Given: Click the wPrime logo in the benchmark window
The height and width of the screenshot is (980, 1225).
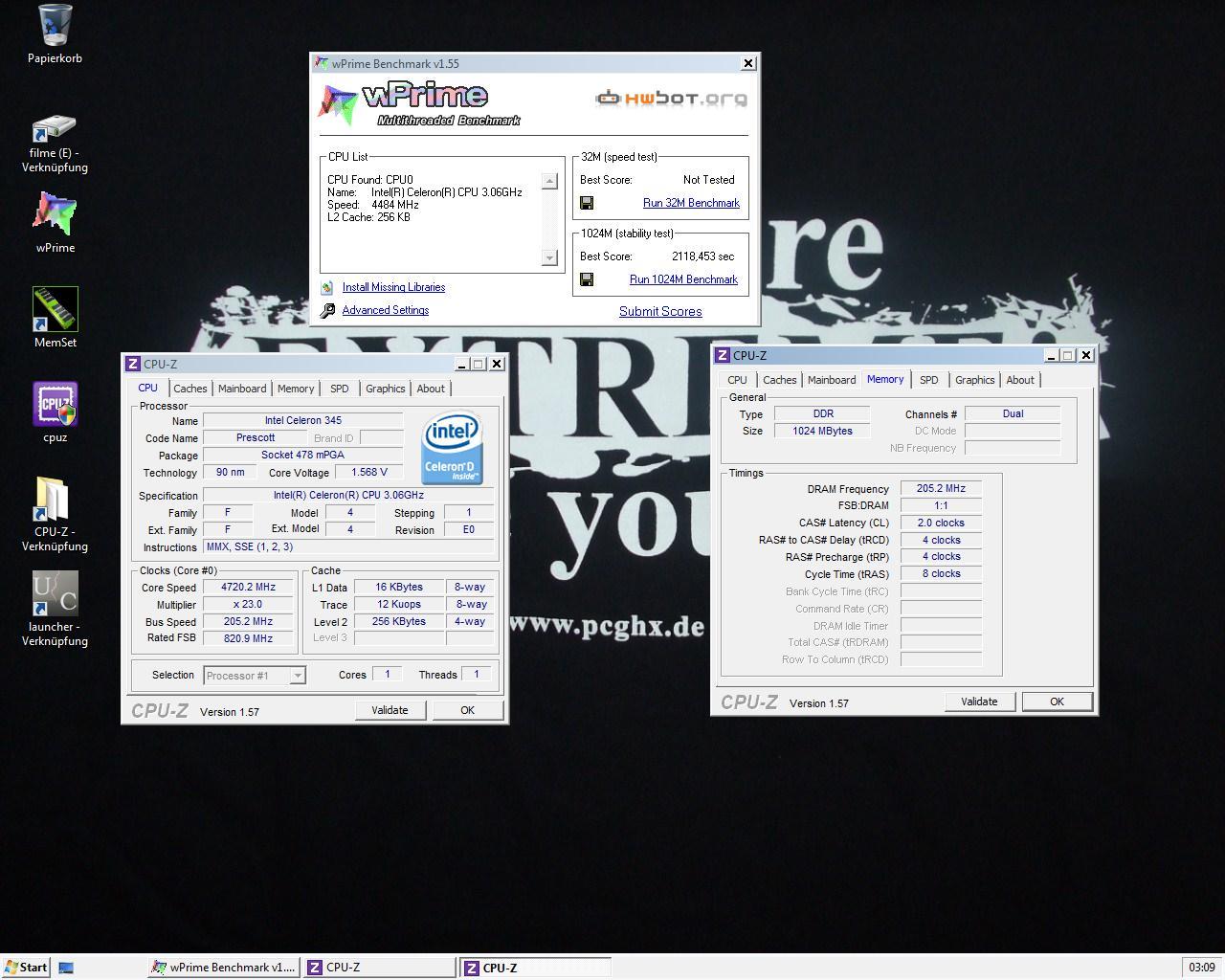Looking at the screenshot, I should (421, 103).
